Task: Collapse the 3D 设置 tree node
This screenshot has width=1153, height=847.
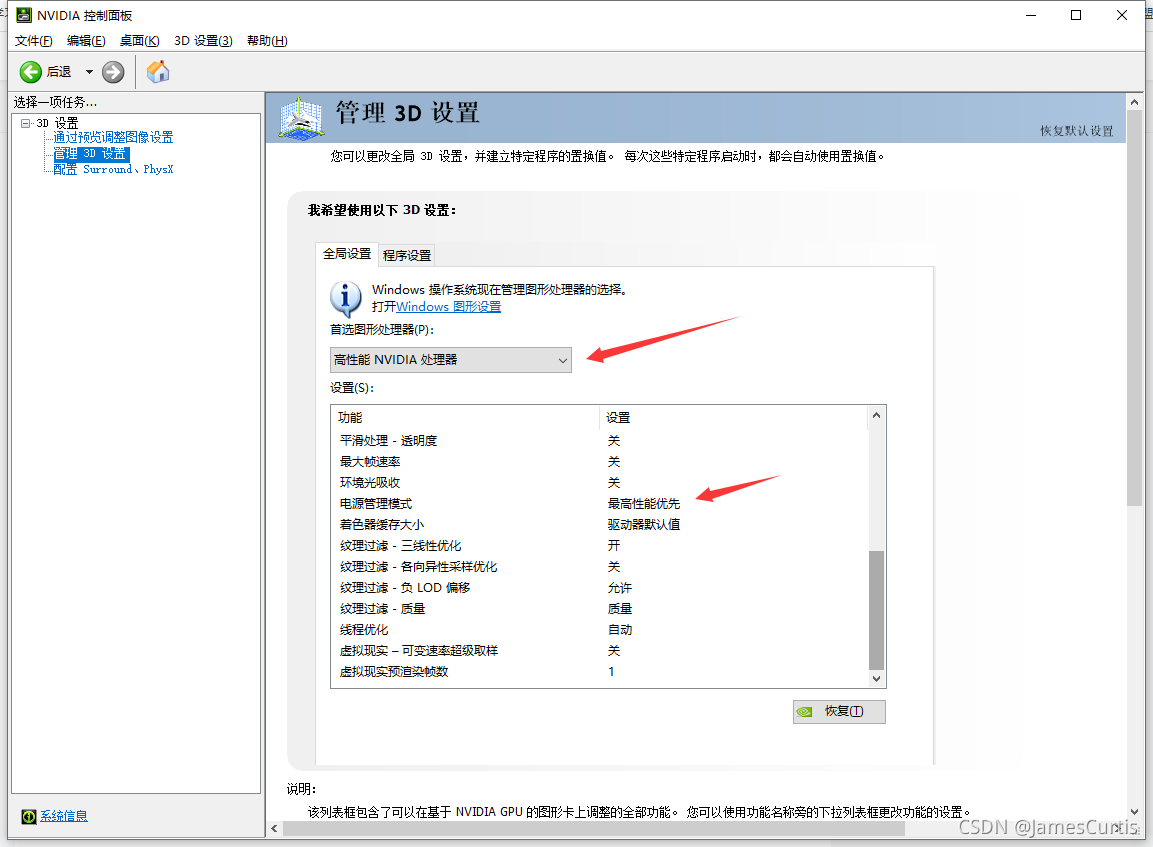Action: [x=26, y=123]
